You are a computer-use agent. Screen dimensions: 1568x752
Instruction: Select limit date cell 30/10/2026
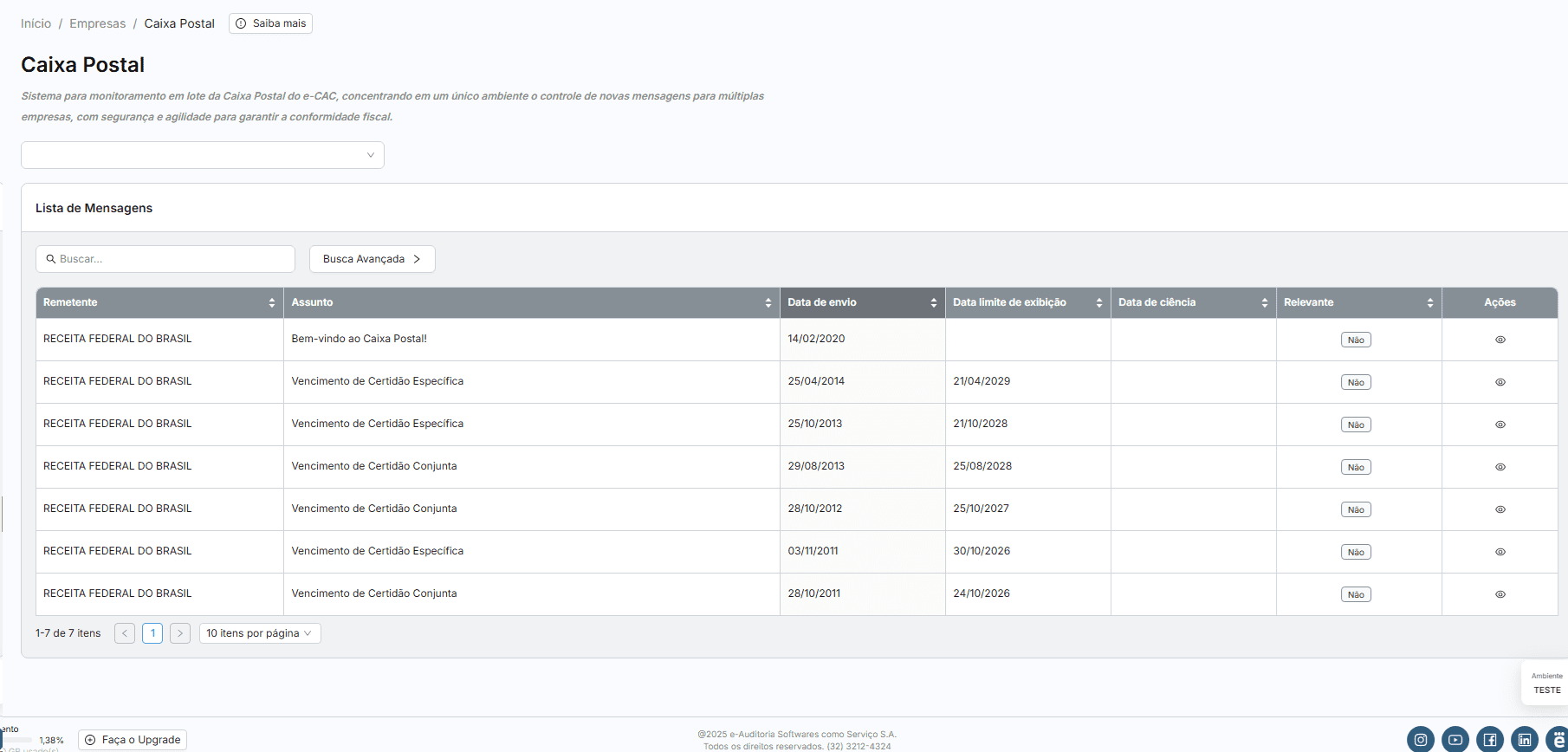pos(1028,551)
